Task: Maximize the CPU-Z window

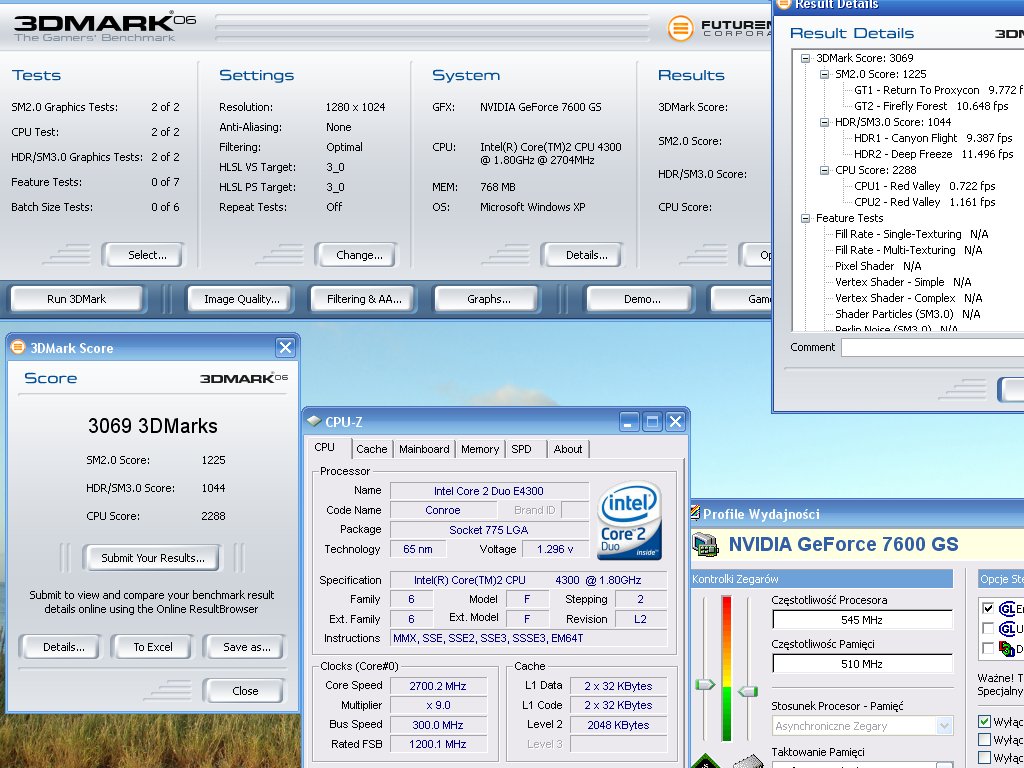Action: (652, 422)
